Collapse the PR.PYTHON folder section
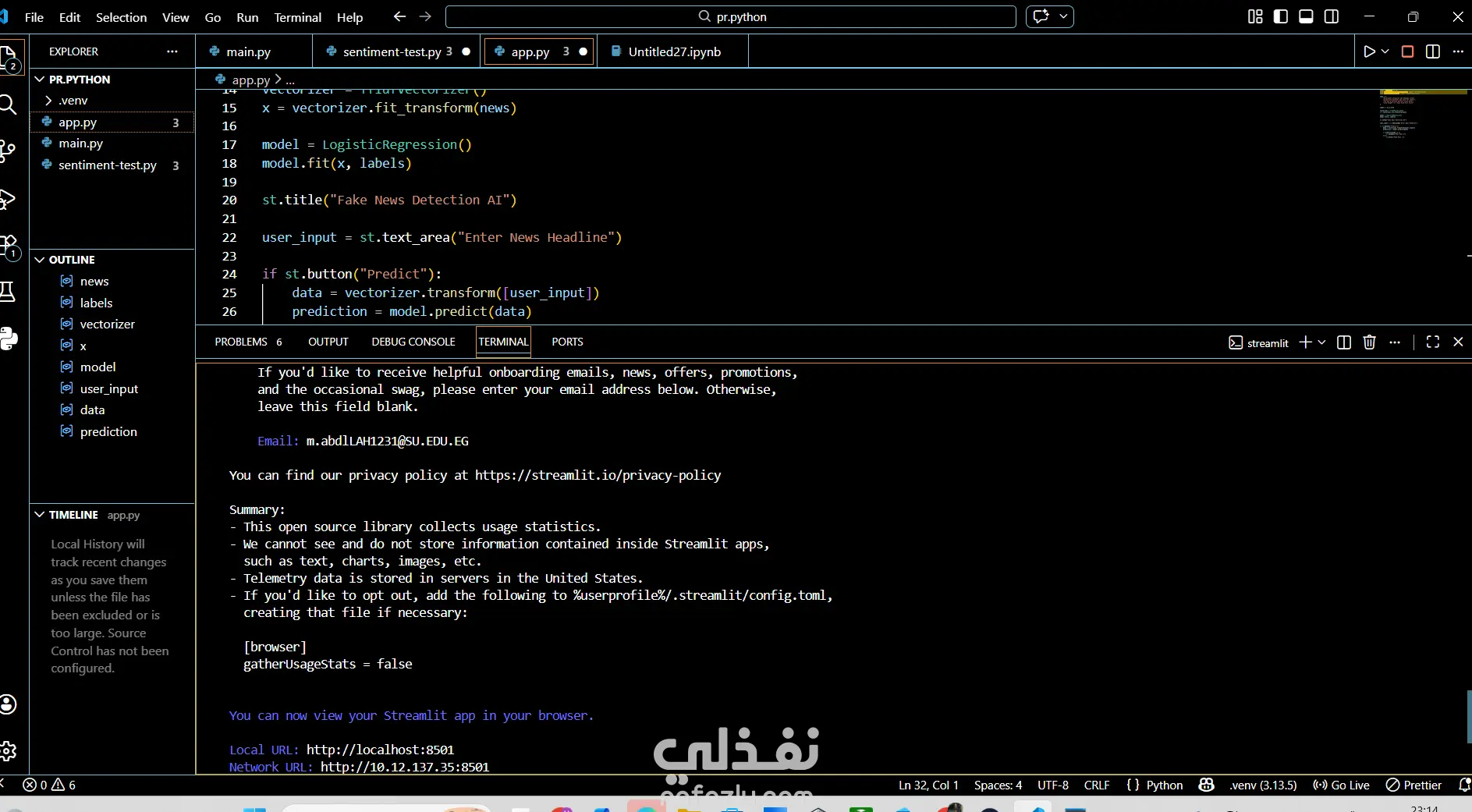The image size is (1472, 812). pyautogui.click(x=40, y=80)
